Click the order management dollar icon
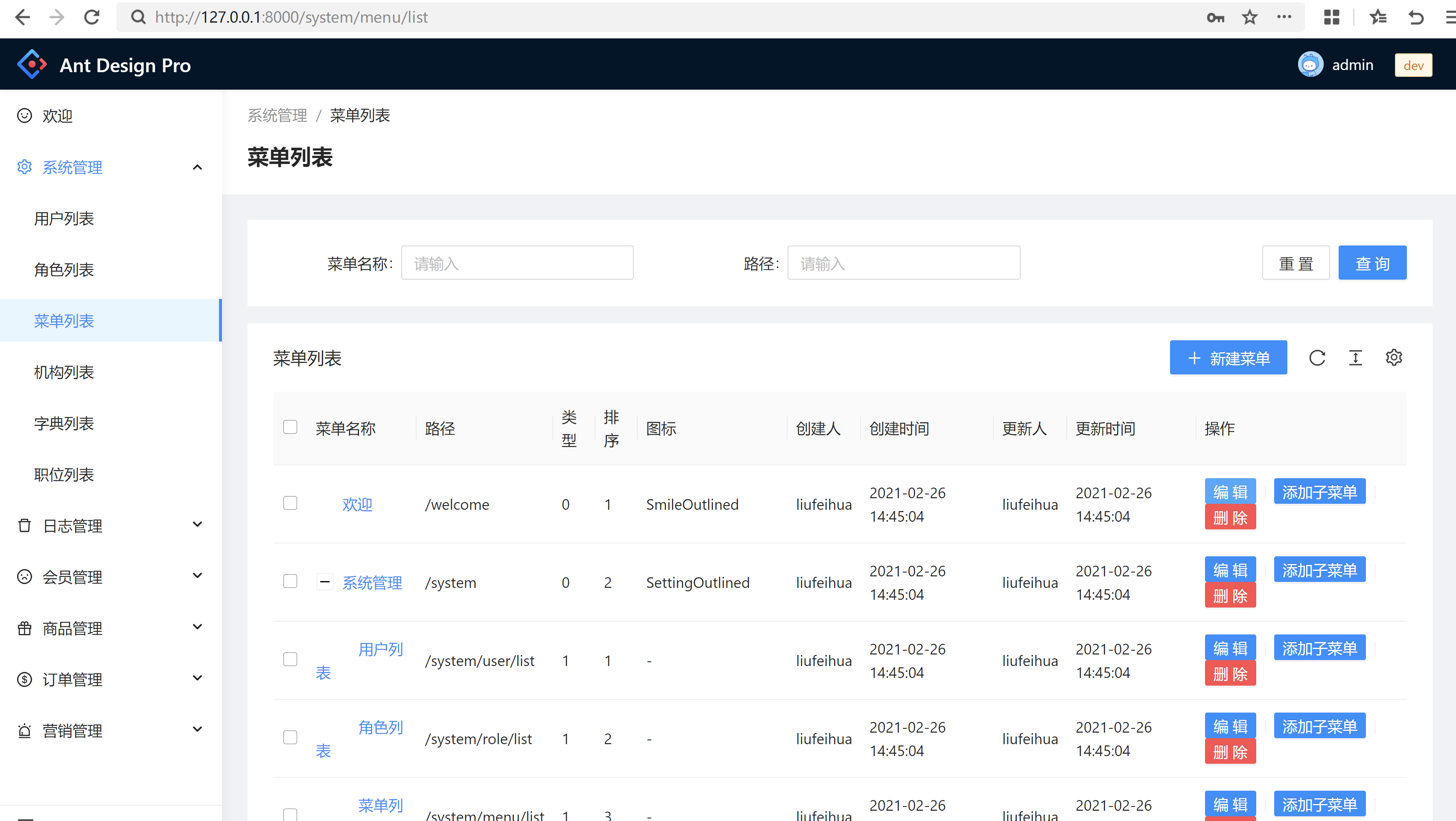 tap(24, 679)
